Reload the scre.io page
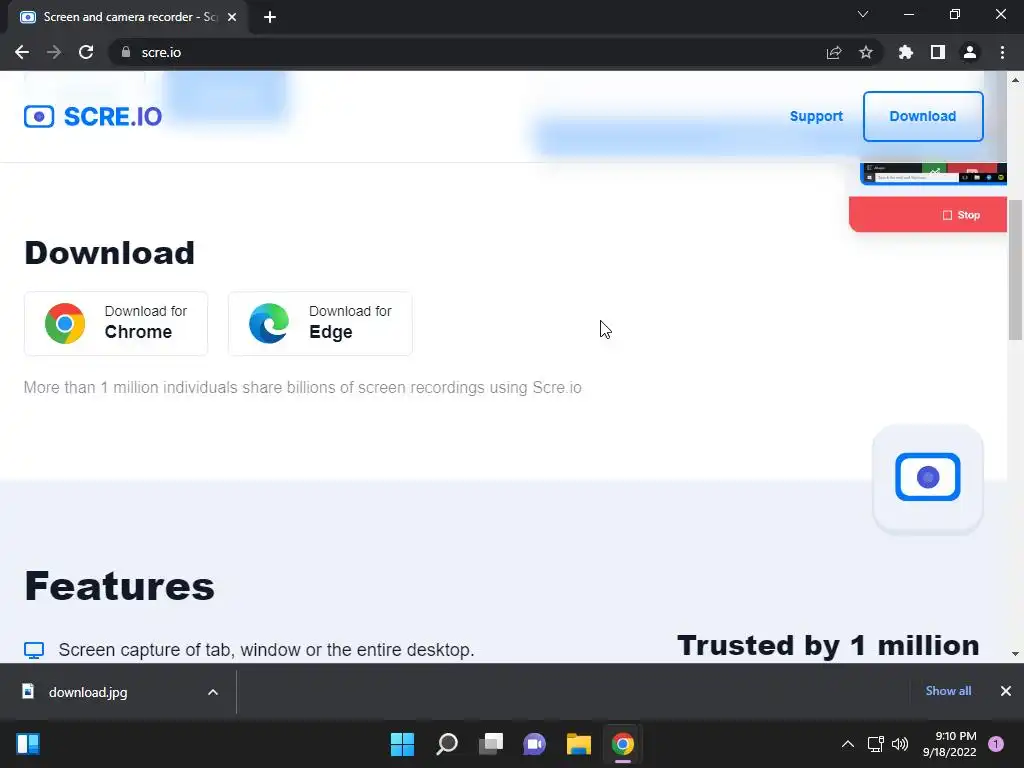 click(x=86, y=52)
